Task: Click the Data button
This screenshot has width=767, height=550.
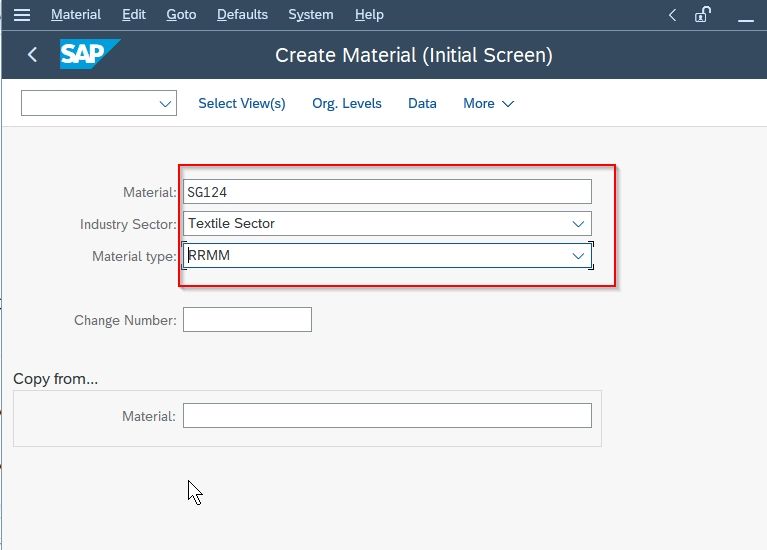Action: coord(422,104)
